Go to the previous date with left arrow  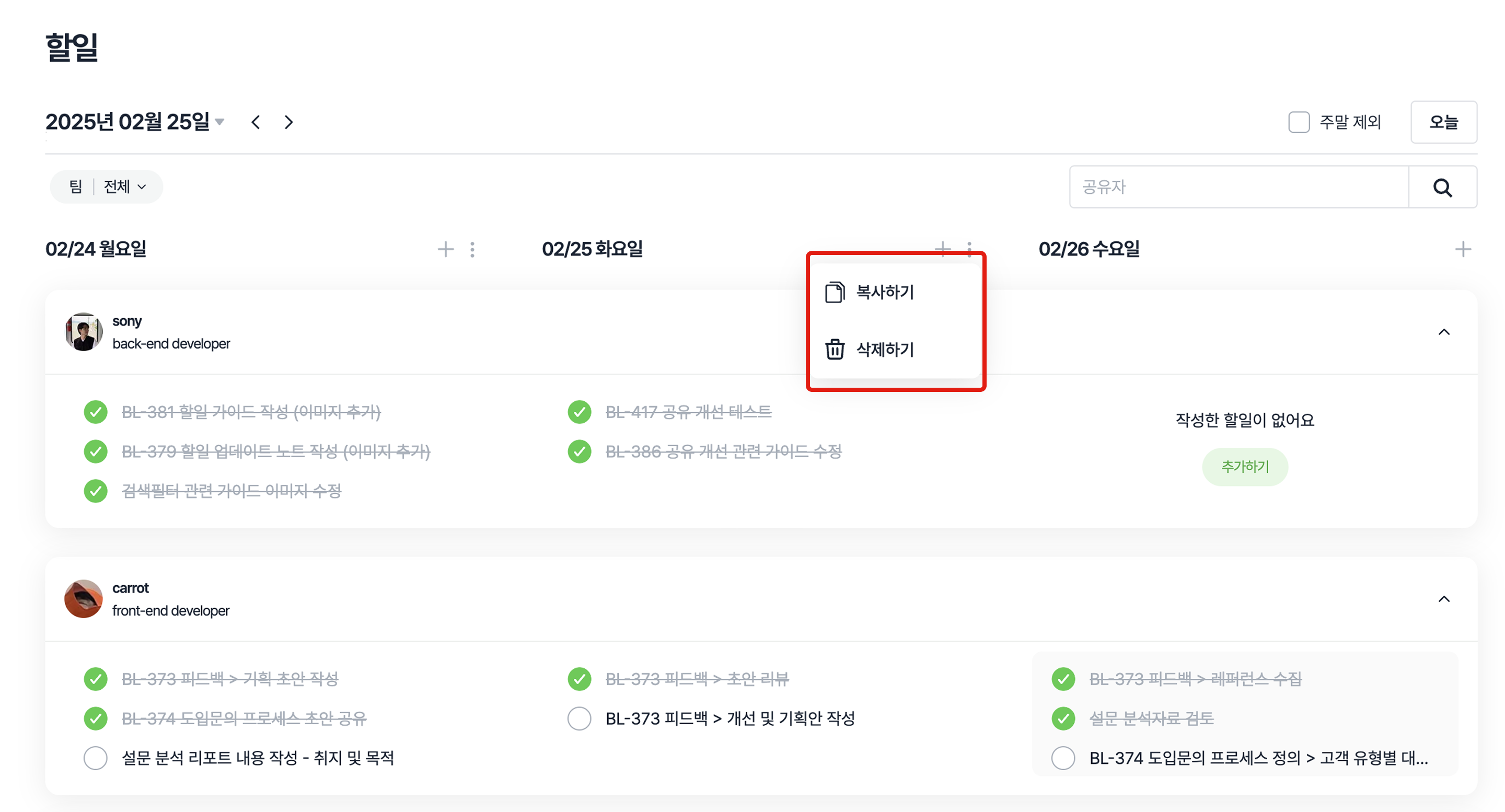coord(256,122)
